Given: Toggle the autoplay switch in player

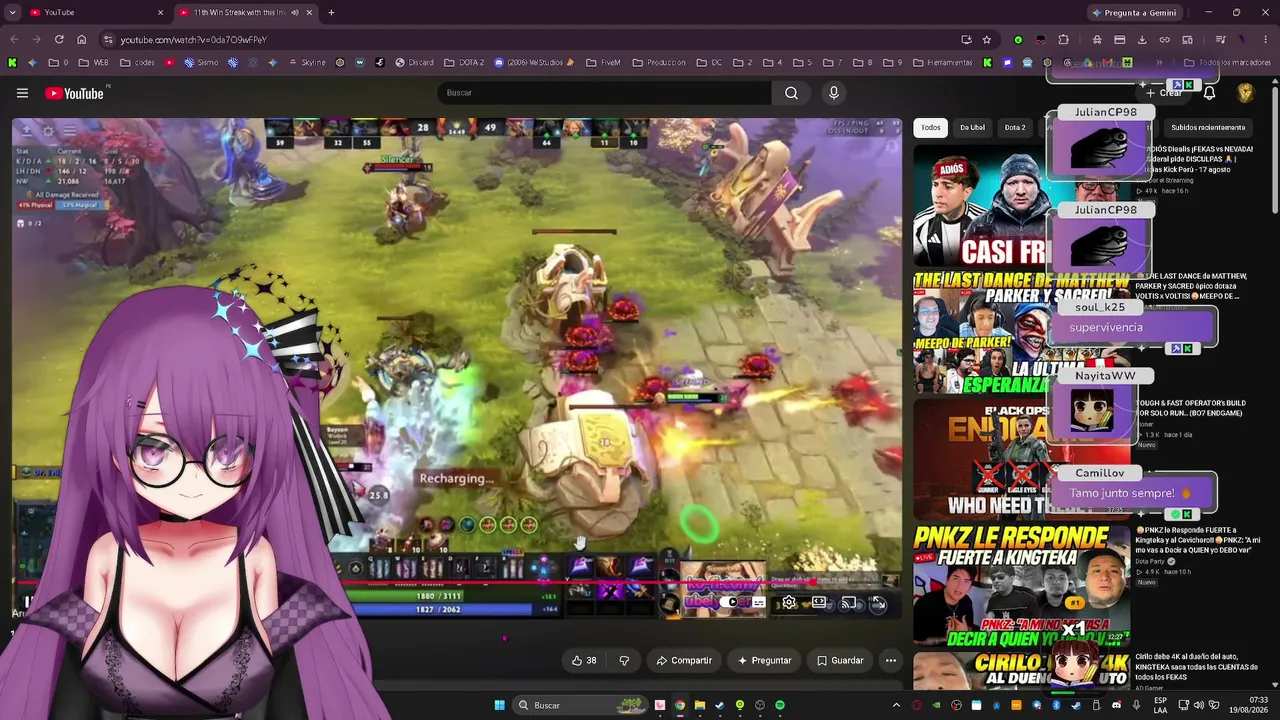Looking at the screenshot, I should [731, 603].
